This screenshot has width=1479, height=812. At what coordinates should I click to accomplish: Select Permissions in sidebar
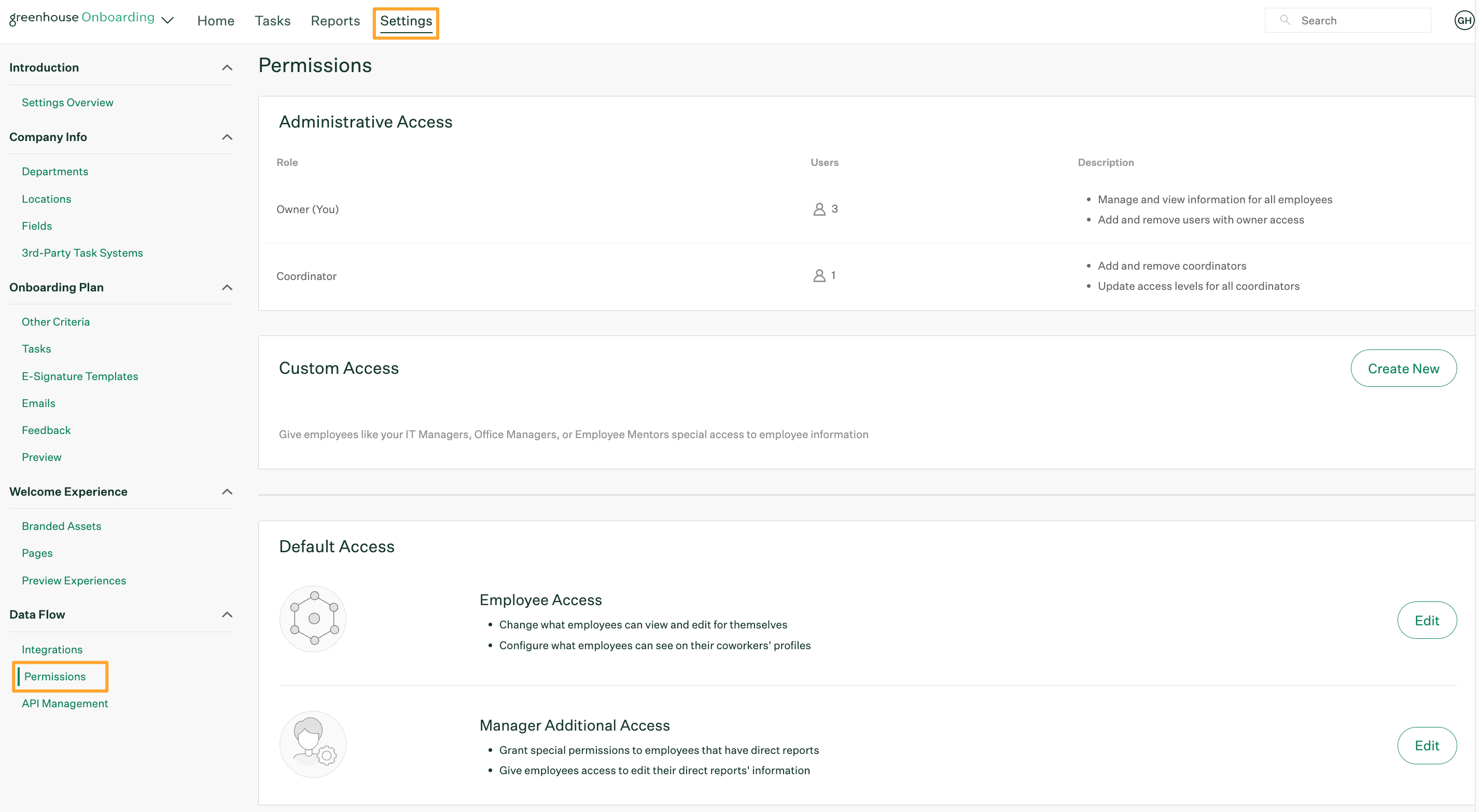pyautogui.click(x=54, y=677)
